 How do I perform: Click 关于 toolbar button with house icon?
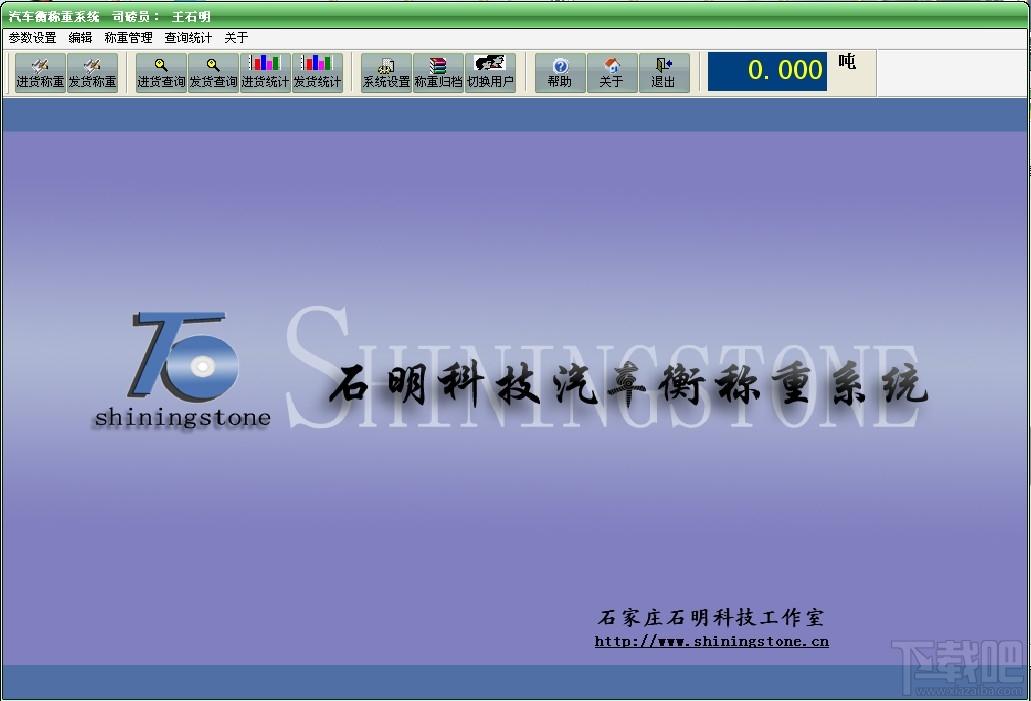tap(611, 73)
